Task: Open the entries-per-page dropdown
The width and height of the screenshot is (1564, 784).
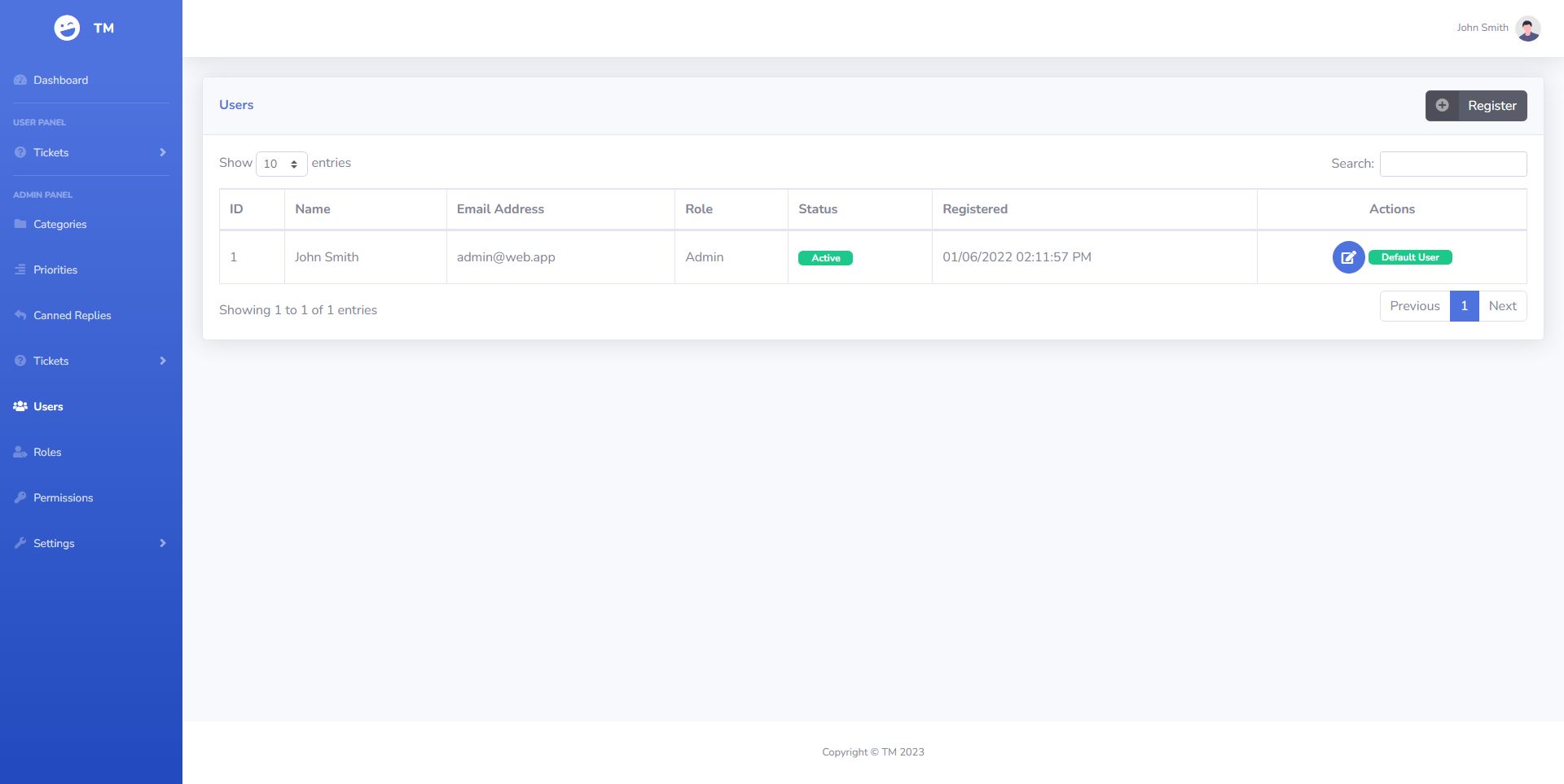Action: tap(281, 164)
